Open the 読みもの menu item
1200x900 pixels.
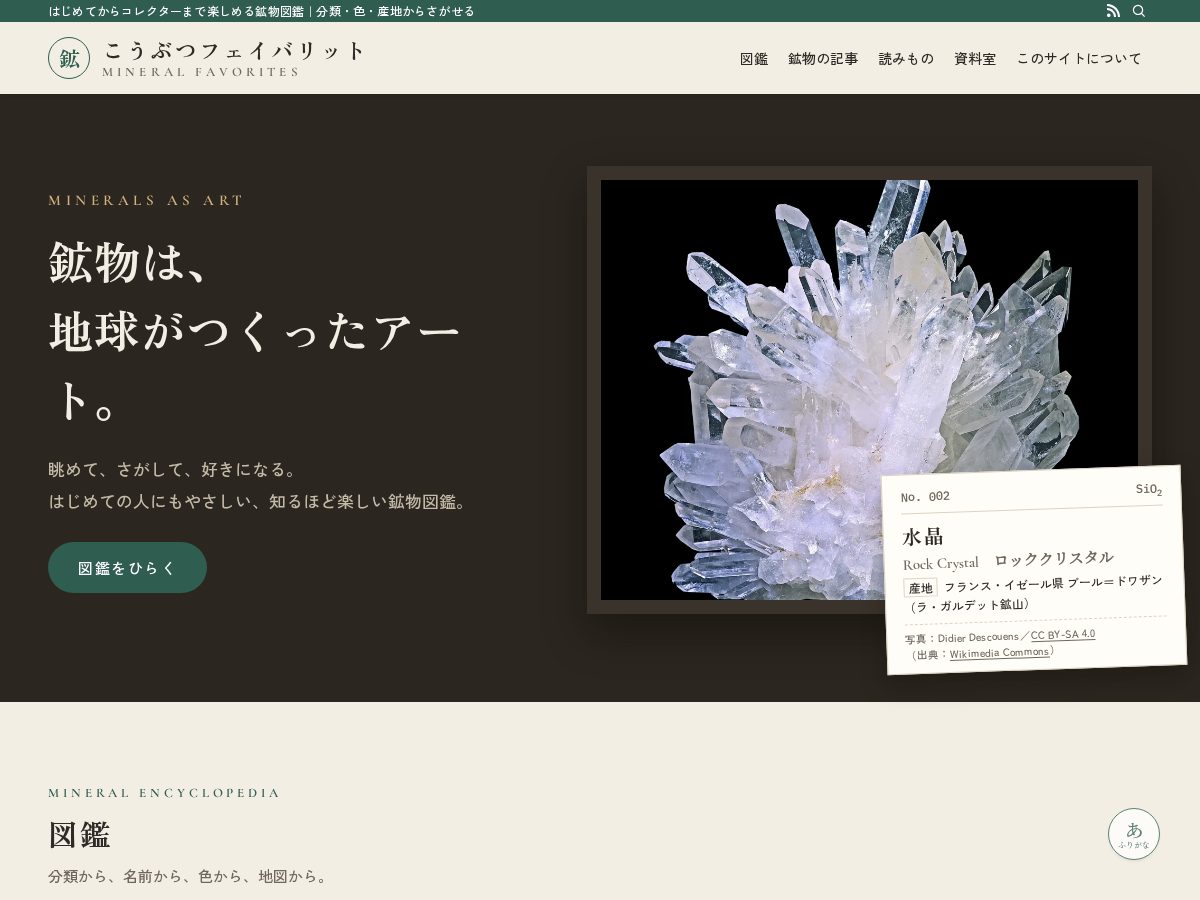click(906, 59)
